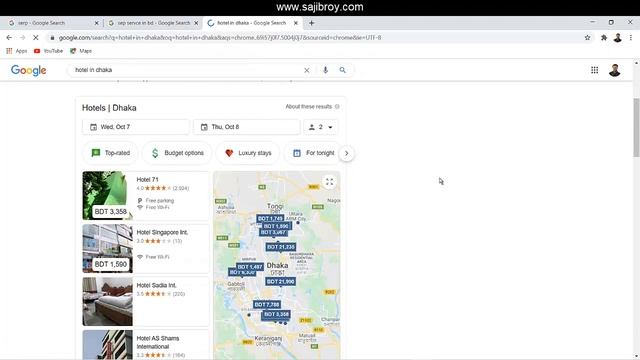Image resolution: width=640 pixels, height=360 pixels.
Task: Click the 'Free parking' text under Hotel 71
Action: (x=160, y=201)
